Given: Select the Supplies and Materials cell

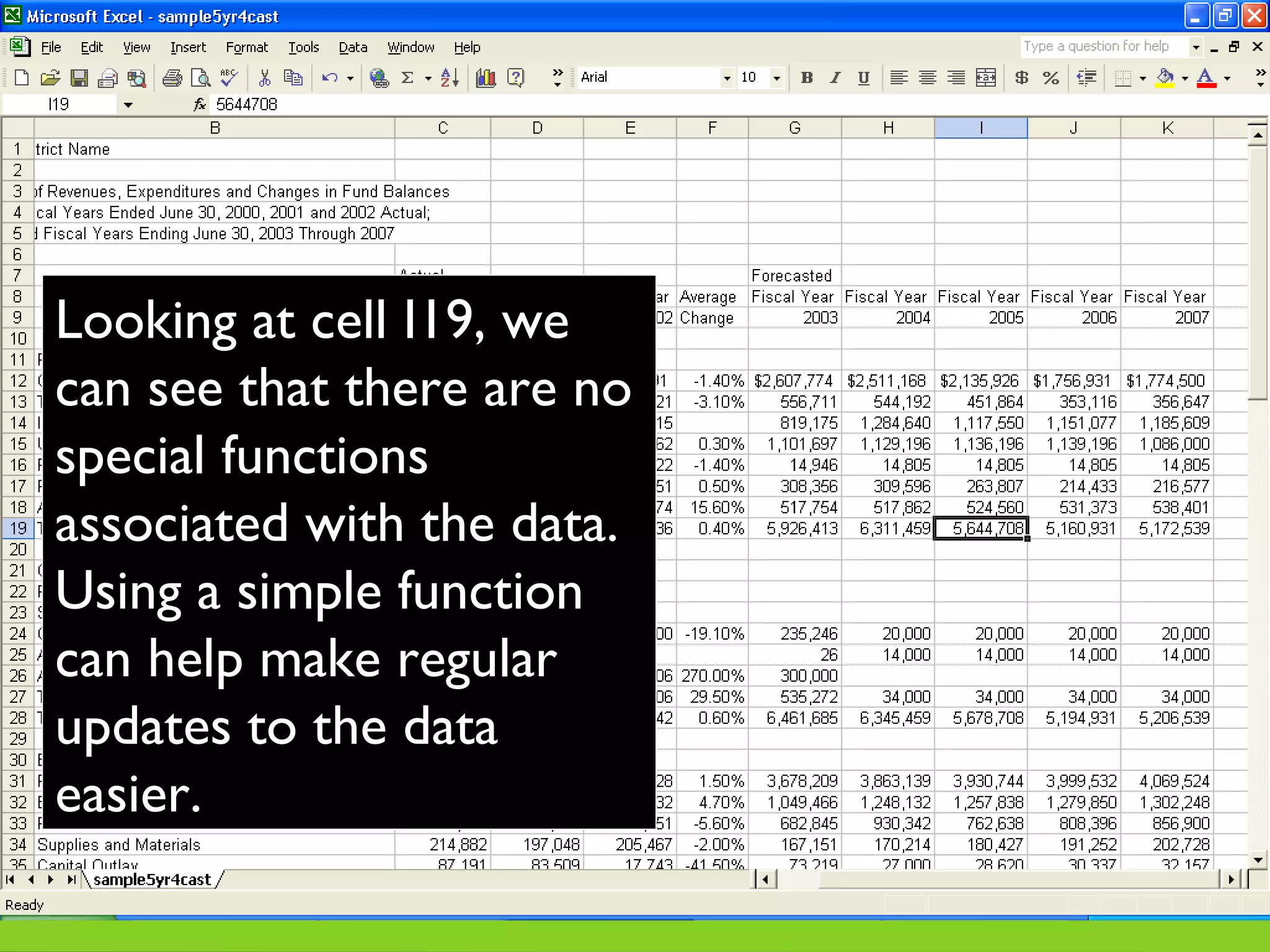Looking at the screenshot, I should (x=215, y=845).
